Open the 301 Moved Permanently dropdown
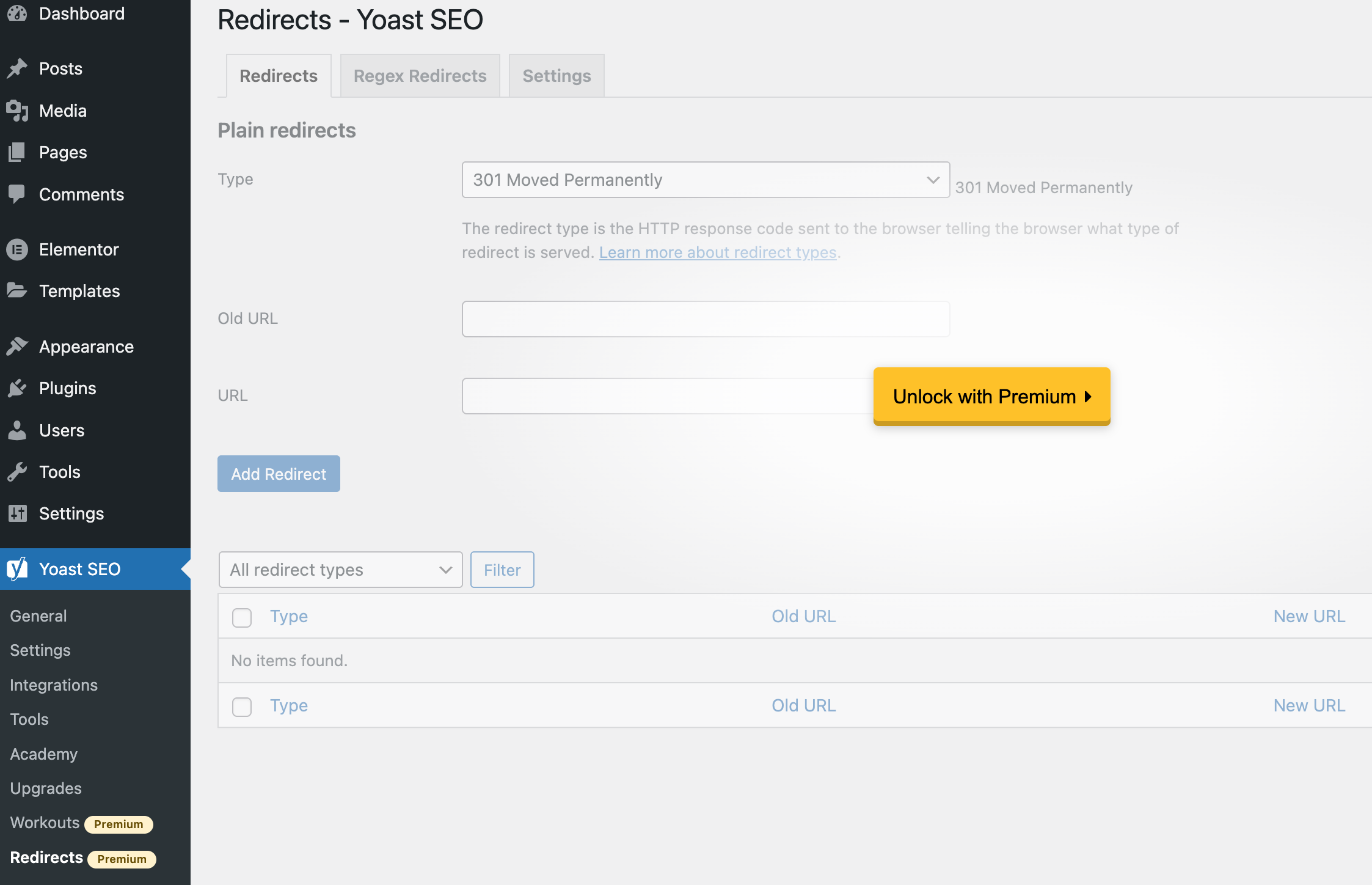Viewport: 1372px width, 885px height. pyautogui.click(x=706, y=180)
